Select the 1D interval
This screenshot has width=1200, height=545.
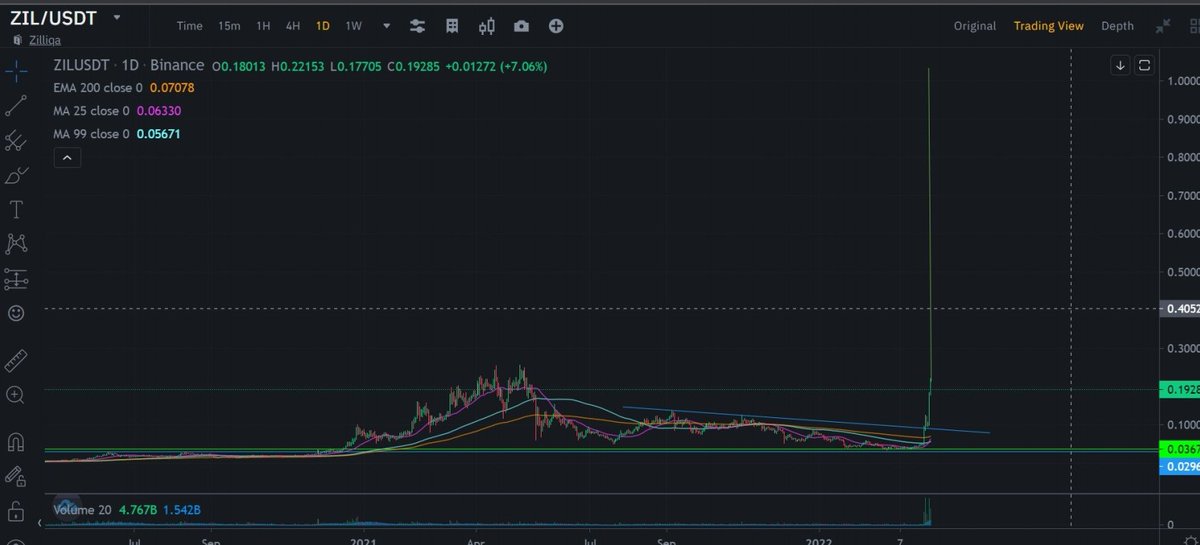tap(323, 26)
